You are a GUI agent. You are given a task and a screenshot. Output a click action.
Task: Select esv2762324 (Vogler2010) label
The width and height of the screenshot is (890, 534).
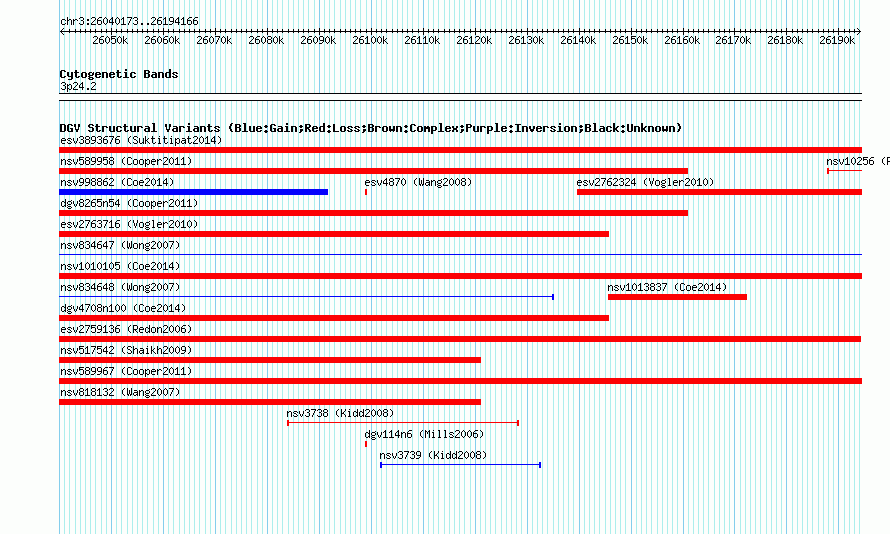[645, 182]
